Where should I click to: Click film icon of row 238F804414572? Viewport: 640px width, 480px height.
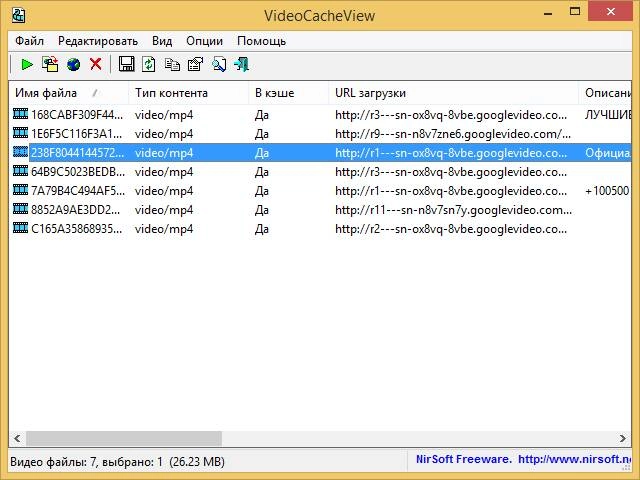click(x=20, y=152)
